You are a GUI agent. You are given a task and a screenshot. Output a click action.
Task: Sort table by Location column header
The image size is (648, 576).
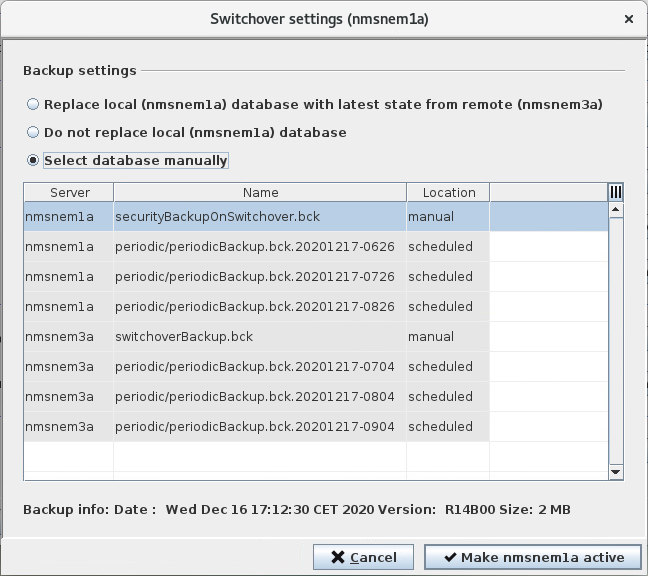(448, 192)
